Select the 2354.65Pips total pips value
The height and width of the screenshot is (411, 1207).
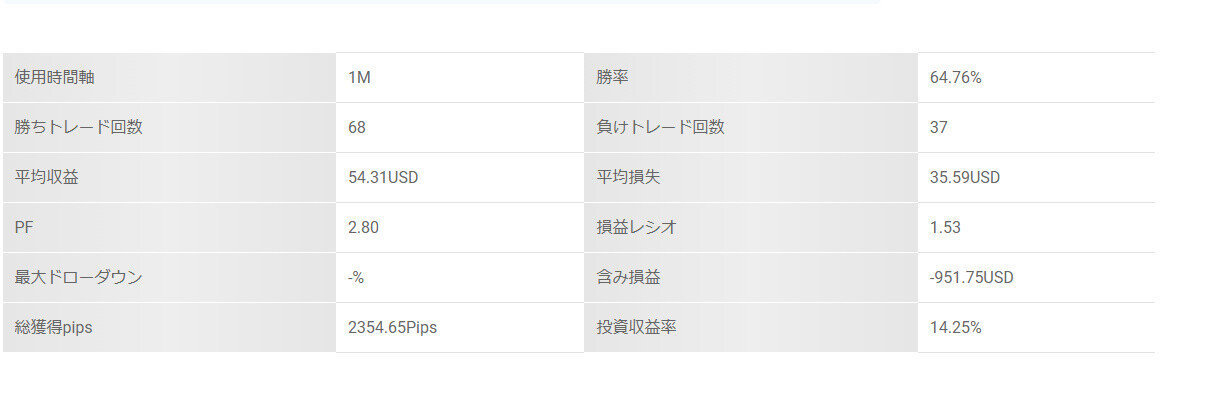(x=392, y=328)
